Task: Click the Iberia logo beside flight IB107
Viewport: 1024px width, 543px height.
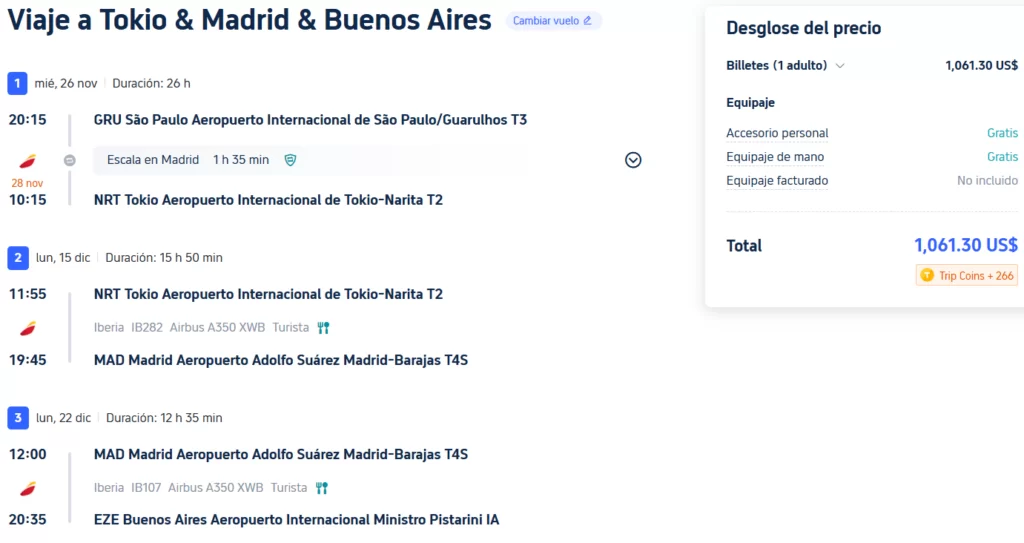Action: (28, 488)
